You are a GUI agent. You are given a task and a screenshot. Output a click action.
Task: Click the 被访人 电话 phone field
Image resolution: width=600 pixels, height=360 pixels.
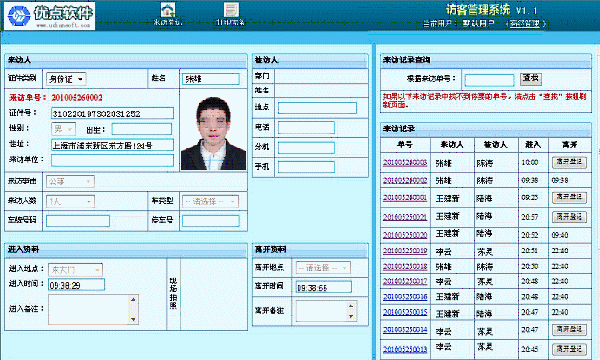(x=306, y=128)
